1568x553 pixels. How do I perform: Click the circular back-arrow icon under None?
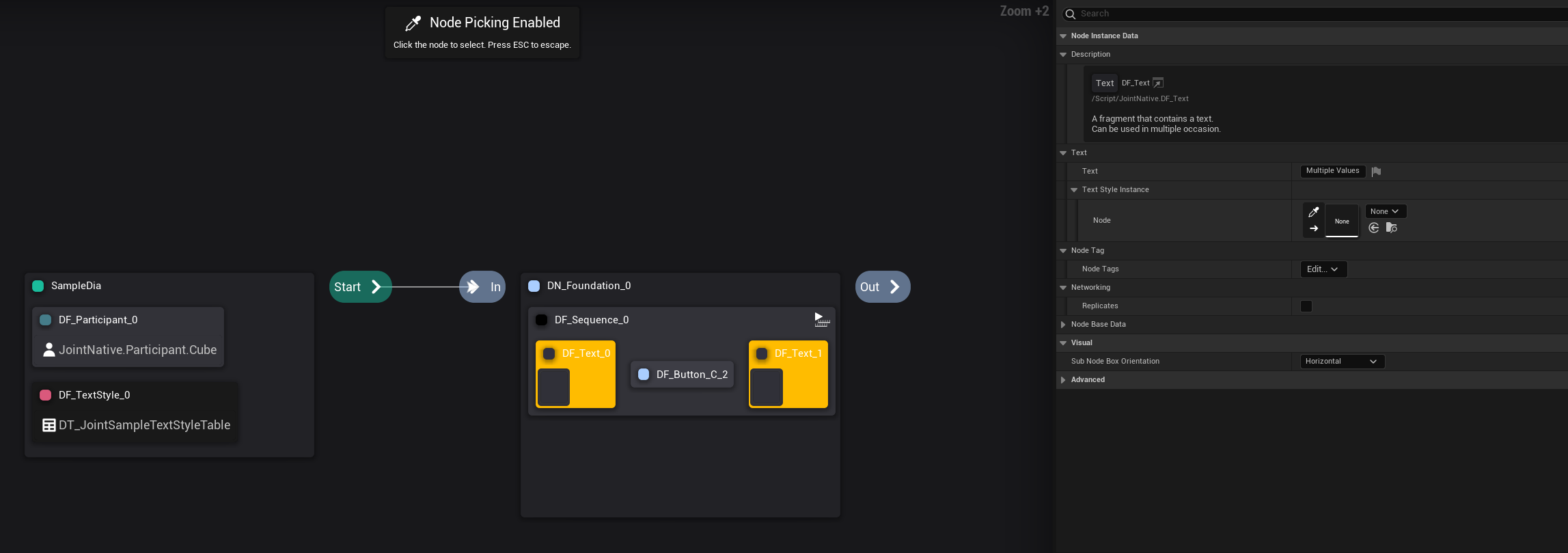click(x=1374, y=228)
